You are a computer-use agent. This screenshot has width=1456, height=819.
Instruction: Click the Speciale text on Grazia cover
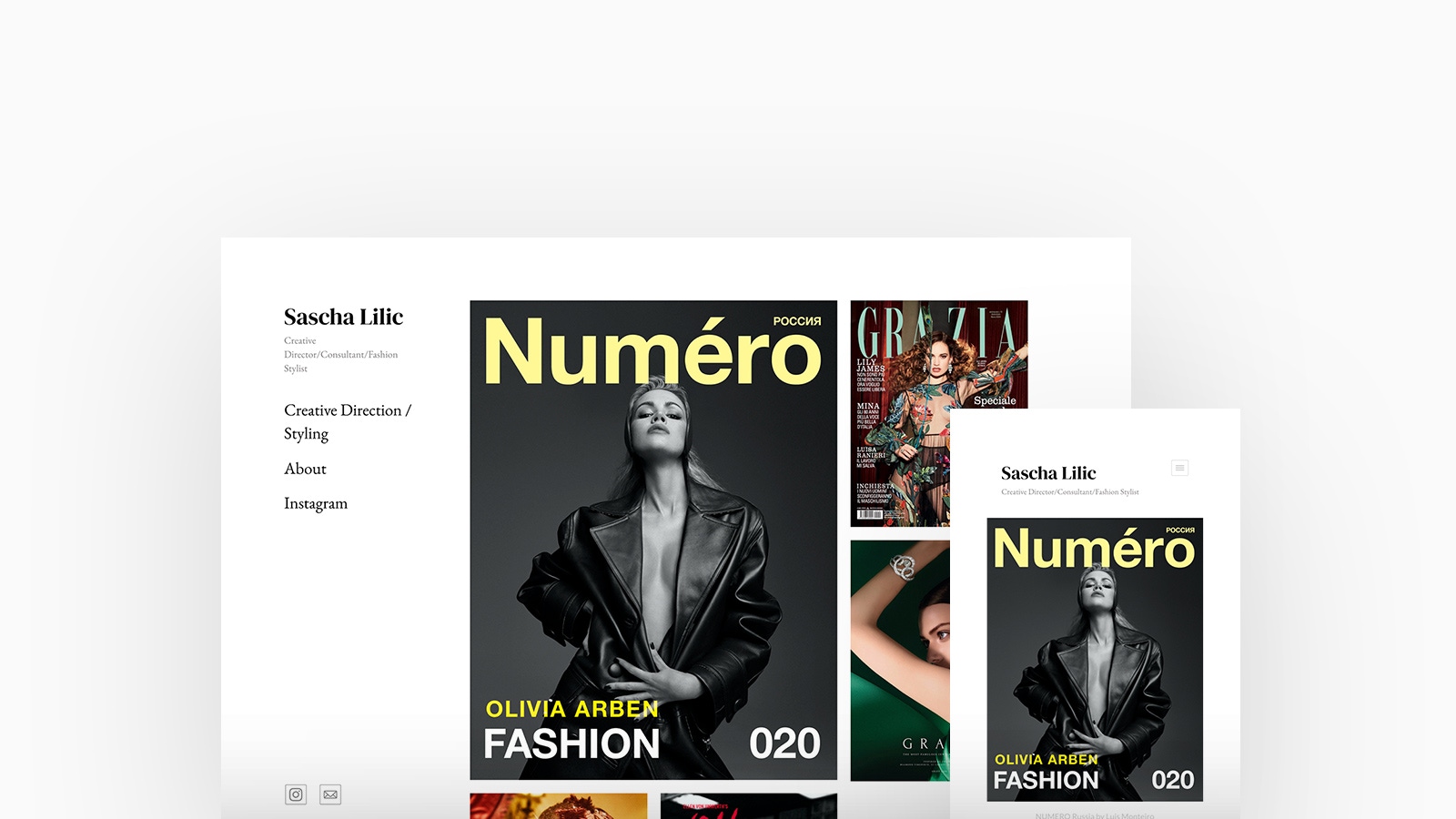point(995,400)
